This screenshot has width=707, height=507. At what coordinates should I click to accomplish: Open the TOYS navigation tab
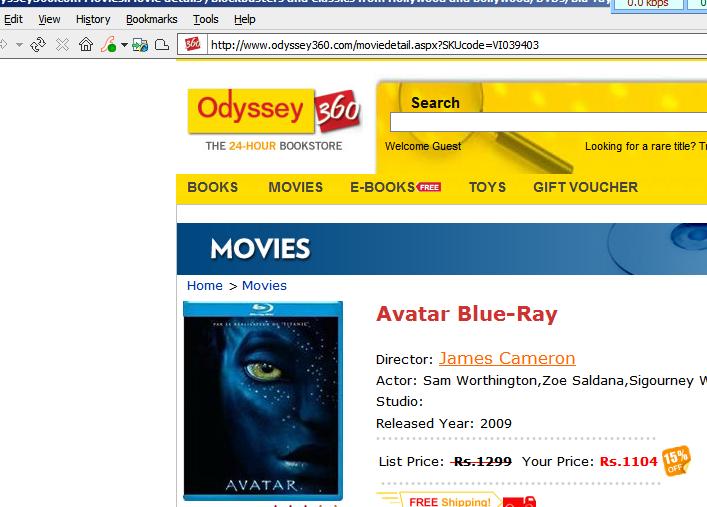pyautogui.click(x=487, y=187)
